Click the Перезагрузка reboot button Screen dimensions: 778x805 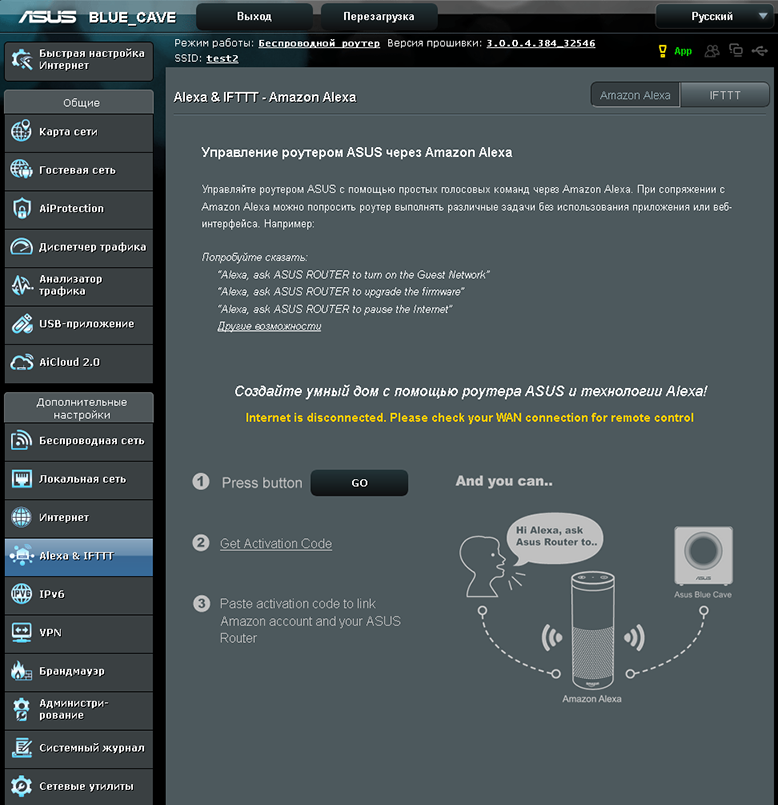pyautogui.click(x=379, y=16)
